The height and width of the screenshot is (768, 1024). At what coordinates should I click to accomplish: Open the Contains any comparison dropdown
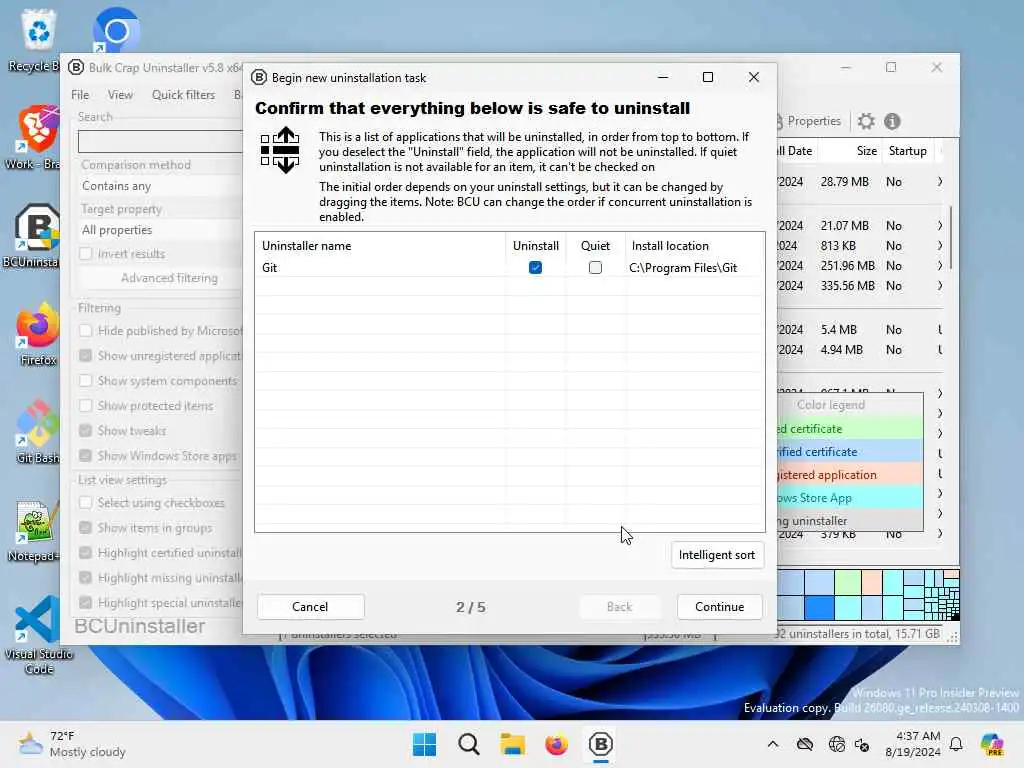(160, 186)
